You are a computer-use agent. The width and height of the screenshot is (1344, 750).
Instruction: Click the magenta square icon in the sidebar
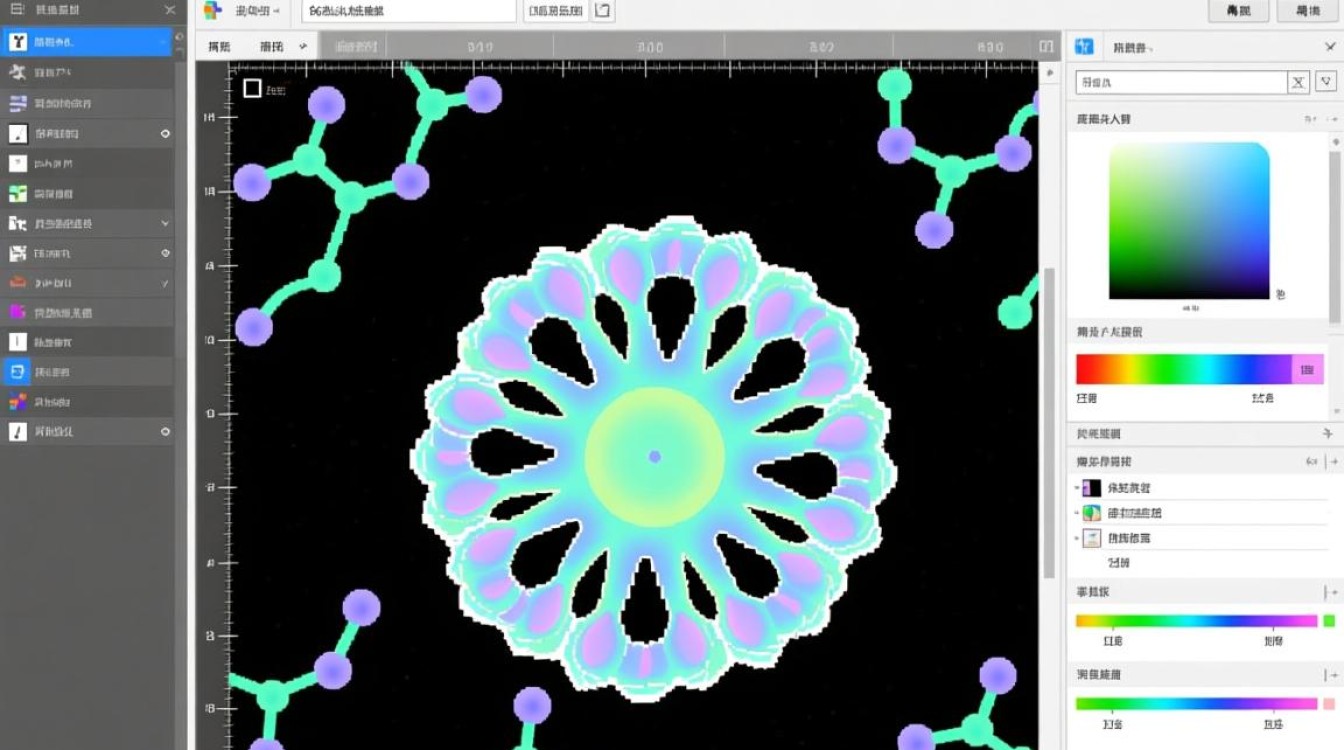point(17,312)
